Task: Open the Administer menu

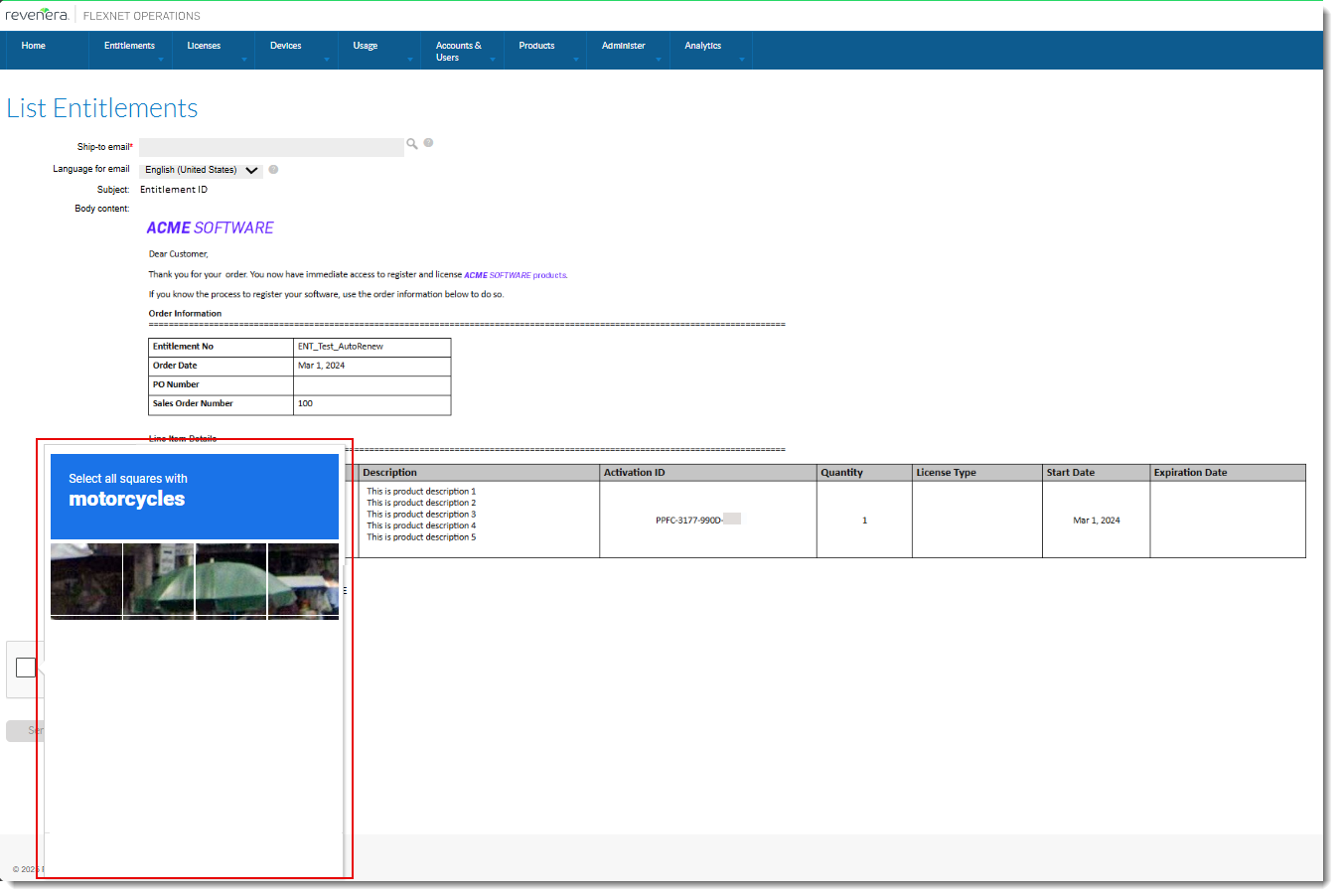Action: coord(623,46)
